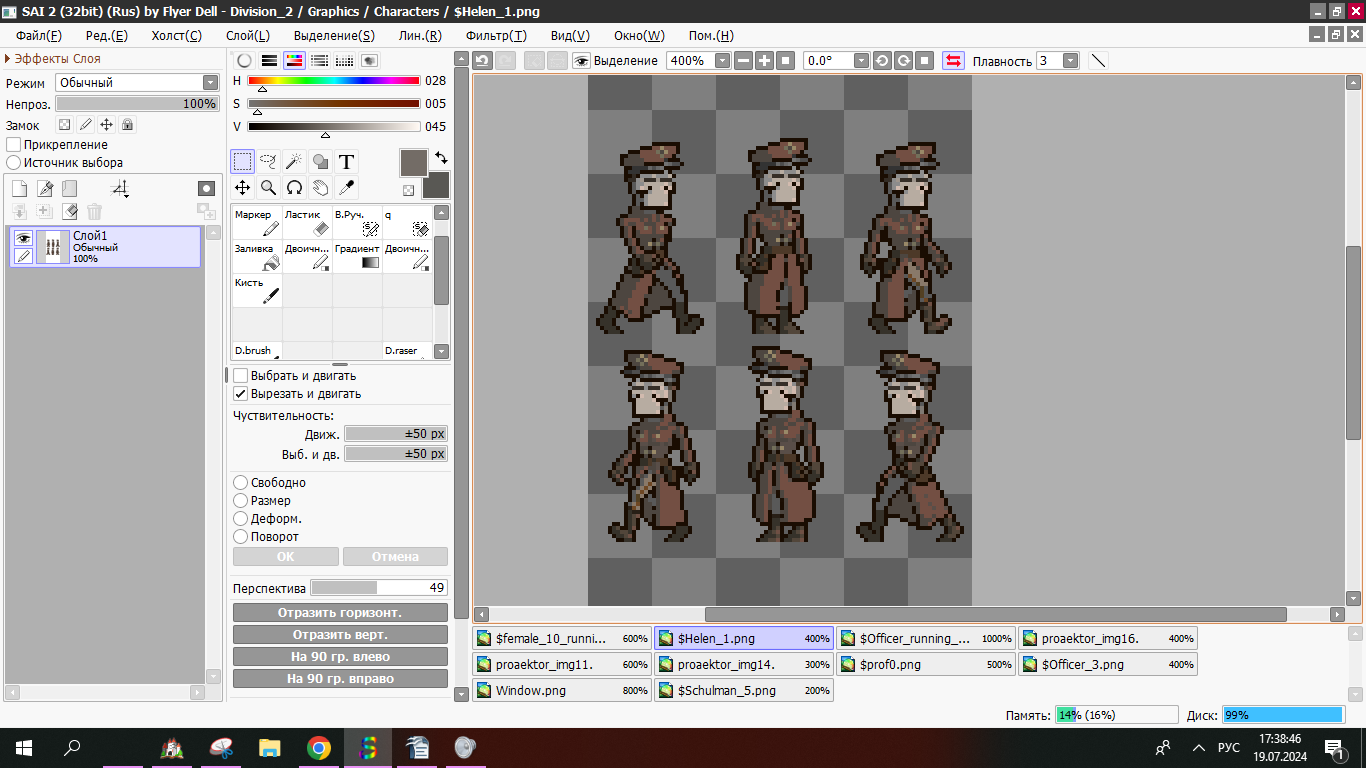Select the Деформ. radio option
The width and height of the screenshot is (1366, 768).
click(241, 519)
